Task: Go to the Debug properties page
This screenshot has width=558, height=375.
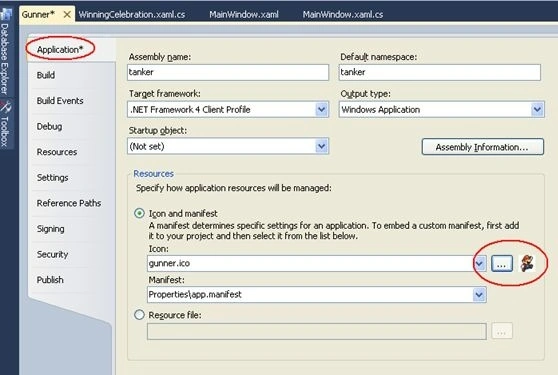Action: [x=49, y=126]
